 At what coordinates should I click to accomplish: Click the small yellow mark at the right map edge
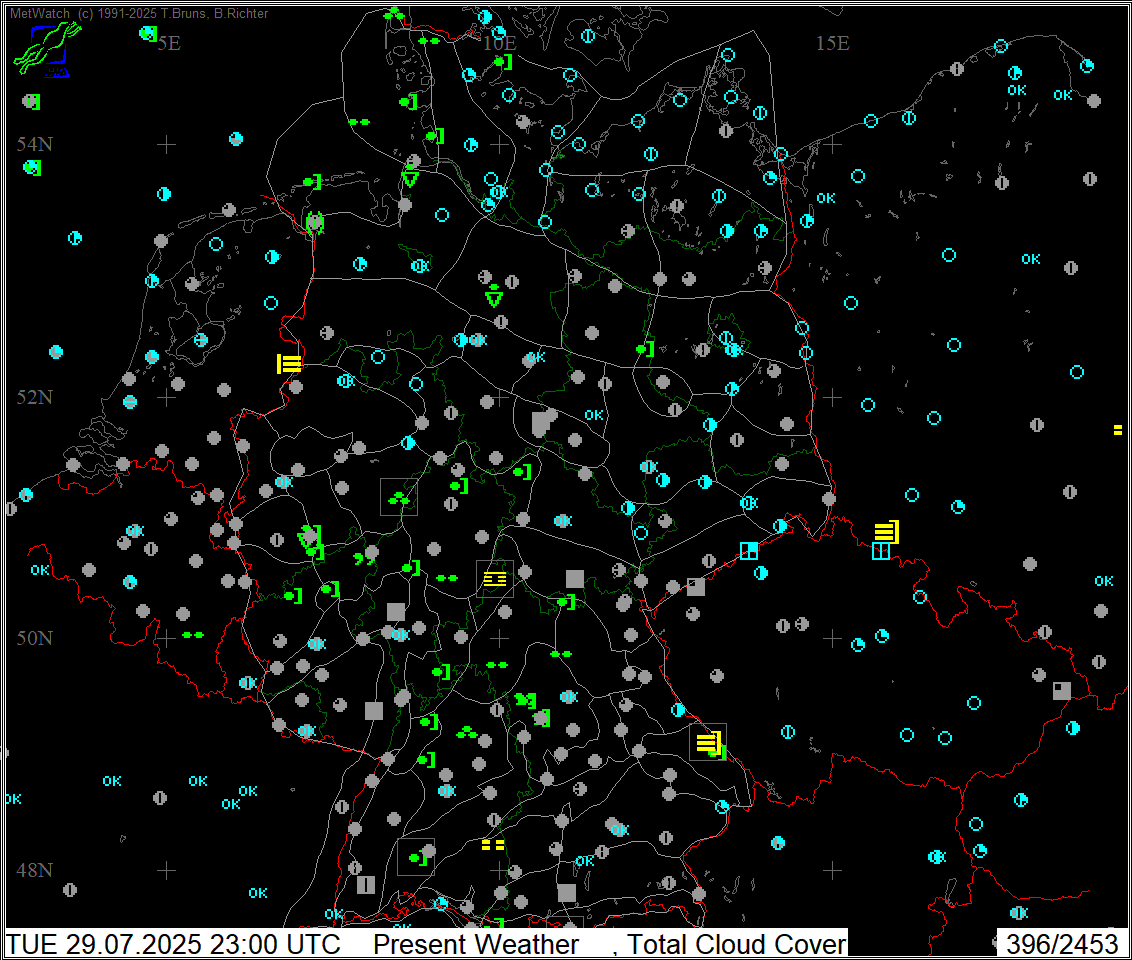pyautogui.click(x=1118, y=430)
